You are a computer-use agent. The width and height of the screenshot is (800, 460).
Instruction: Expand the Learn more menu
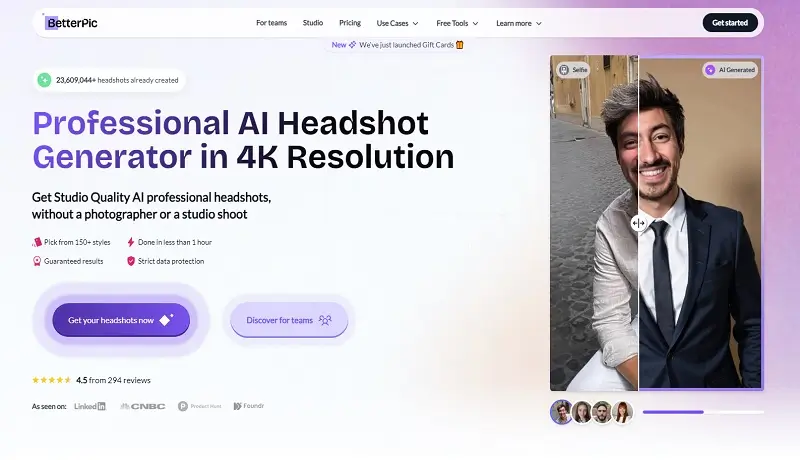[x=519, y=22]
